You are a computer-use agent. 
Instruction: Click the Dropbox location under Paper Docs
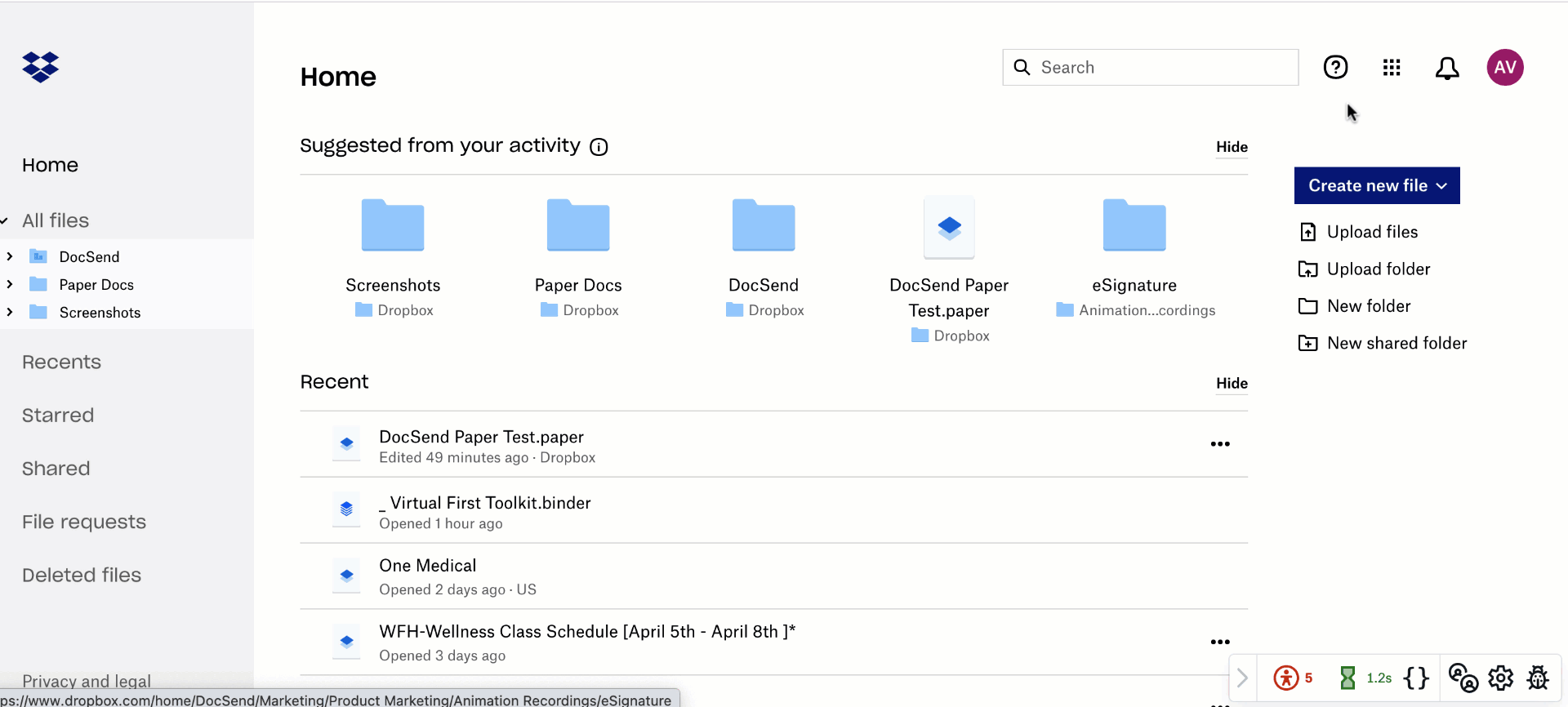coord(580,310)
